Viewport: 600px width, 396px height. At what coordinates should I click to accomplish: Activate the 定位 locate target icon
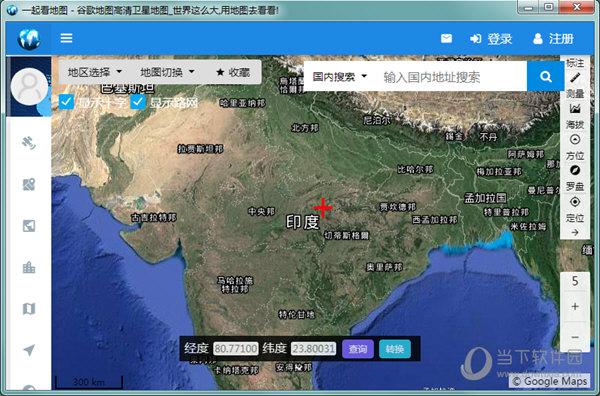575,202
